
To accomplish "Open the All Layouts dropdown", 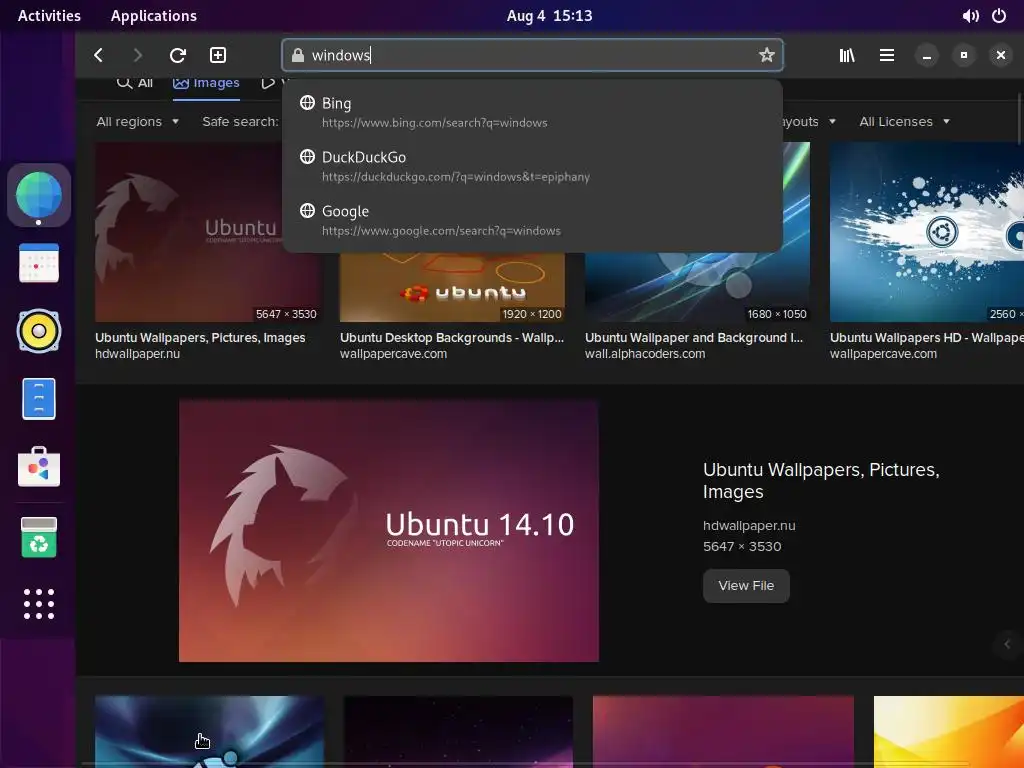I will click(x=808, y=121).
